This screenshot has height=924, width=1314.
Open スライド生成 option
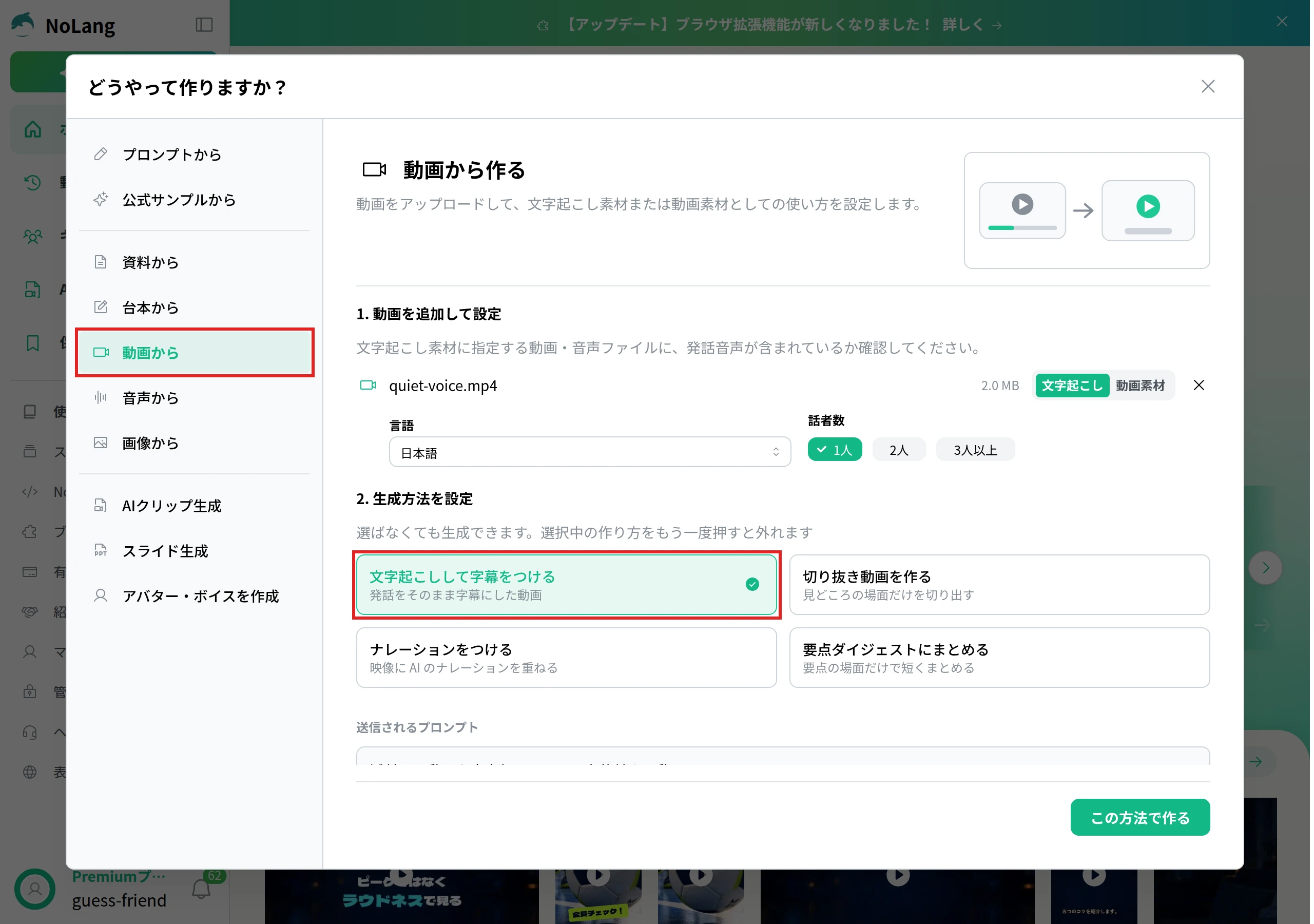[x=195, y=551]
